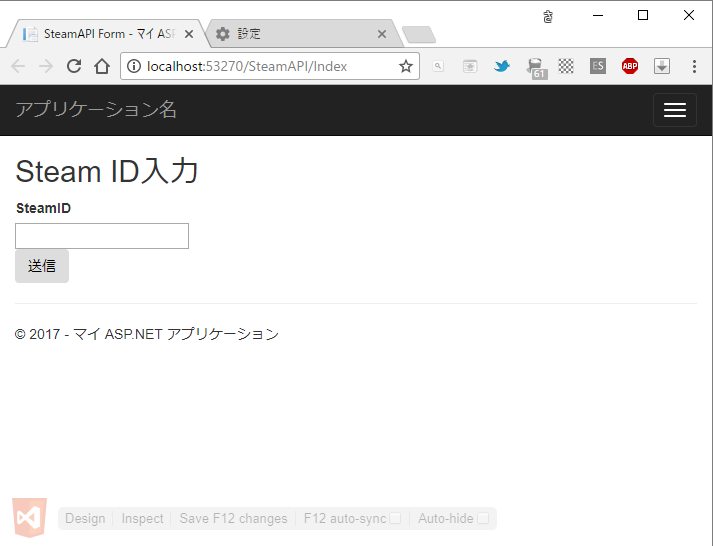Click the user profile icon in title bar
This screenshot has width=713, height=546.
[548, 17]
